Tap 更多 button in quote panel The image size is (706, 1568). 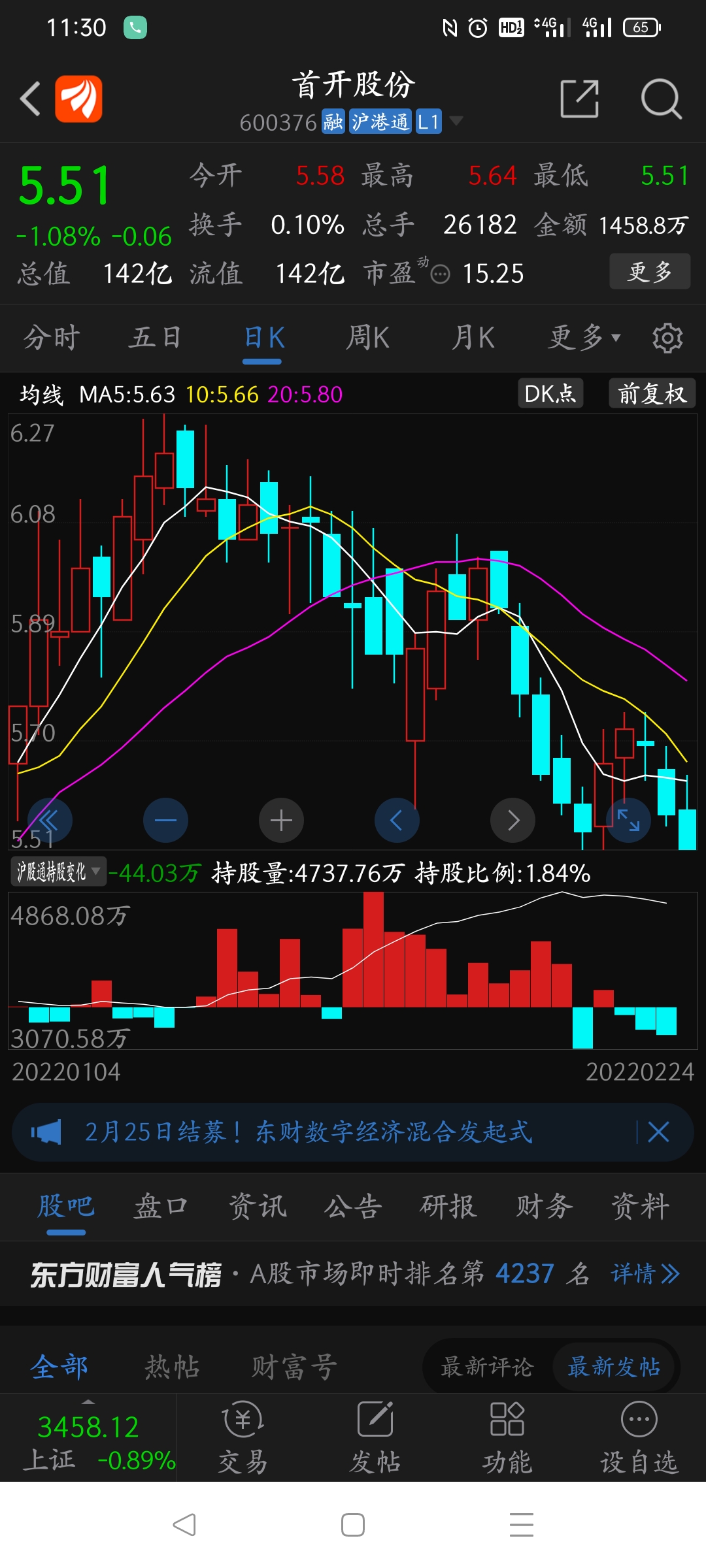pyautogui.click(x=650, y=271)
